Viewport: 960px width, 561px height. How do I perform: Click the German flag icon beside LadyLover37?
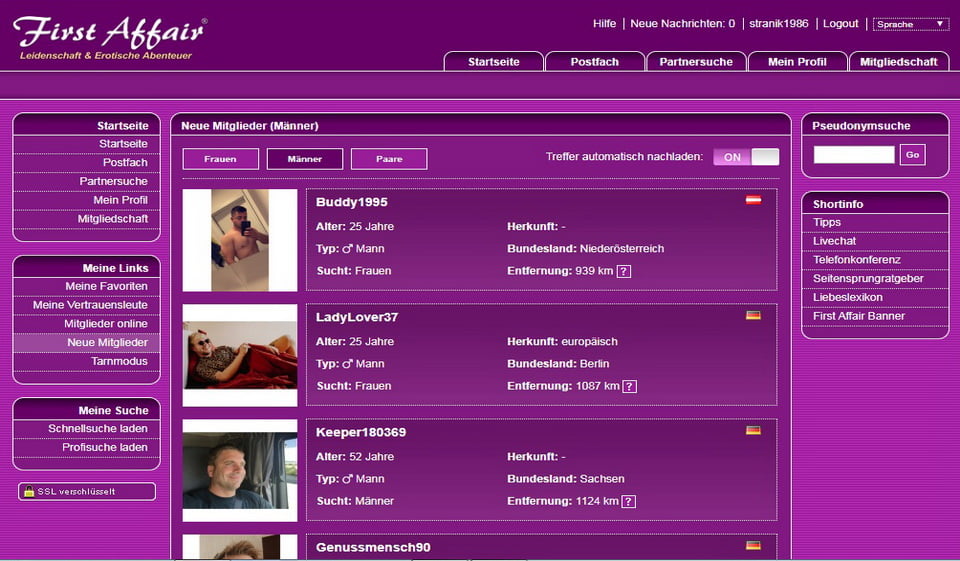pos(753,315)
